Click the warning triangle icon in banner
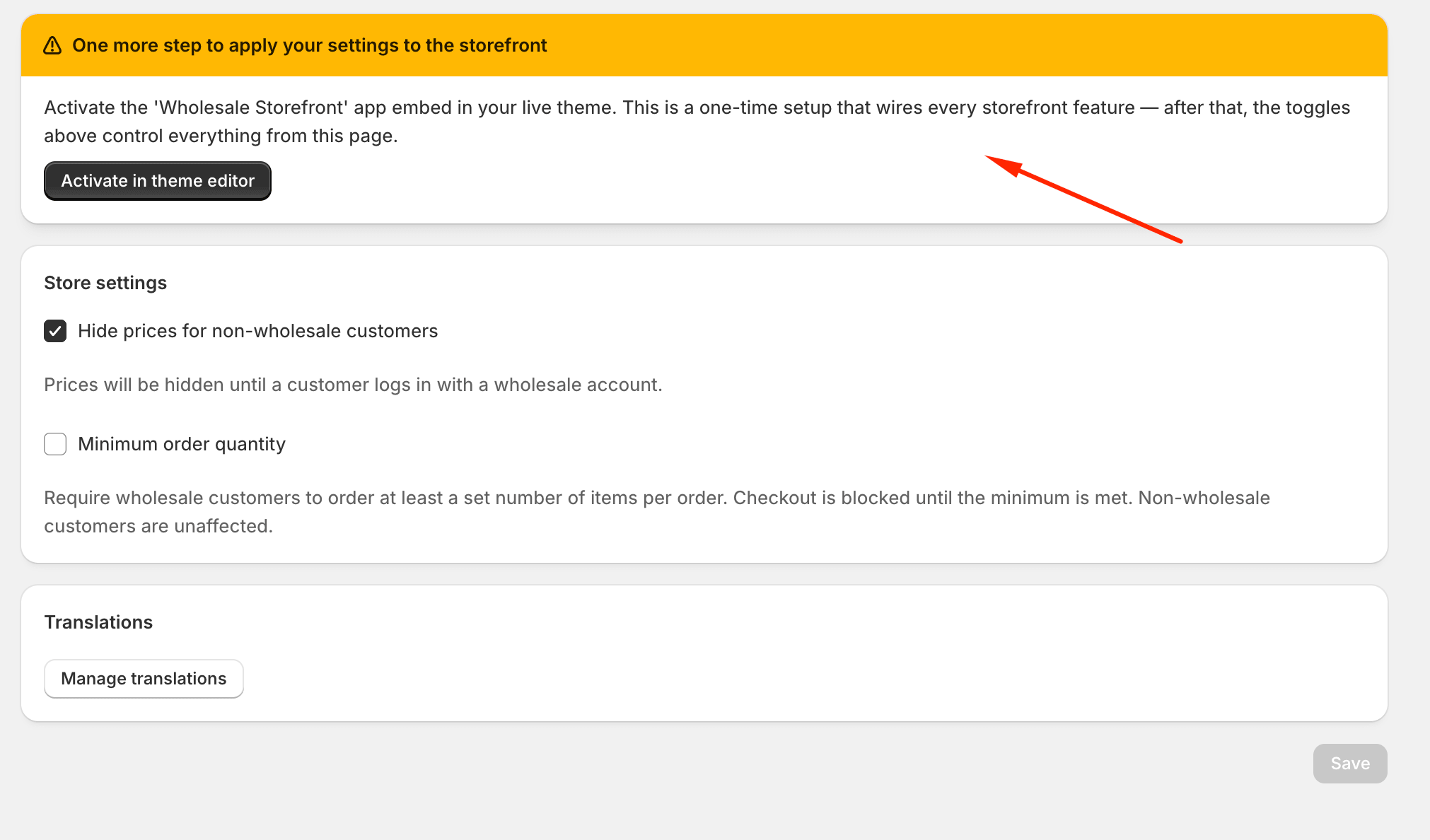 point(52,45)
